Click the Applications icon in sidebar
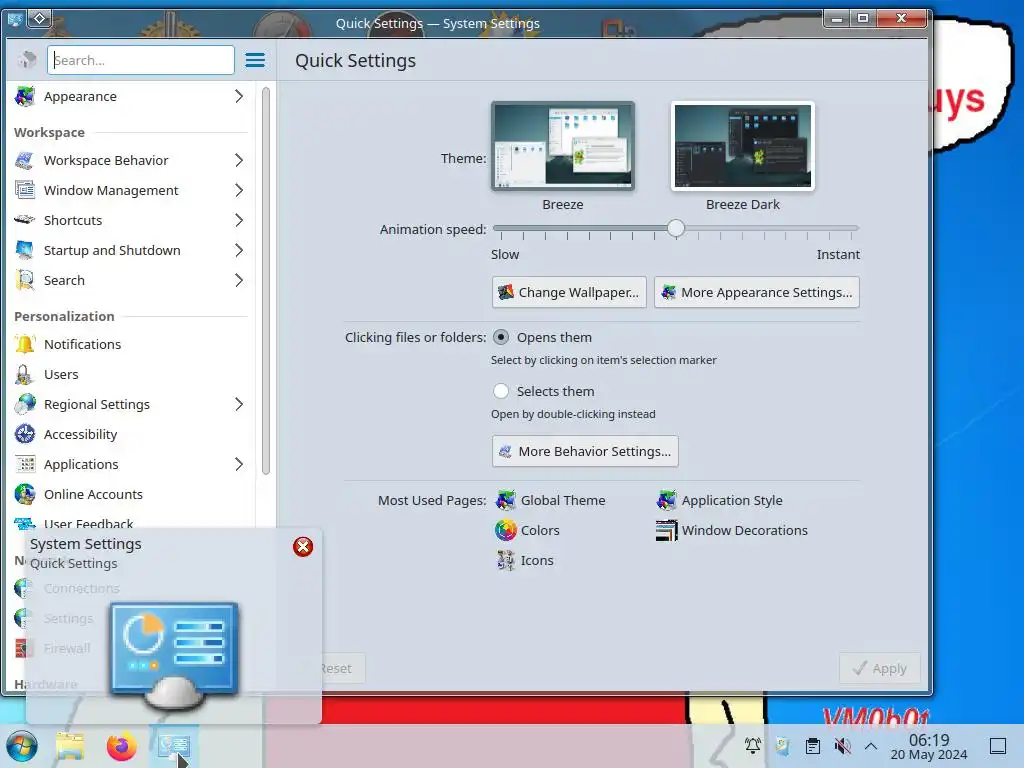This screenshot has height=768, width=1024. (25, 464)
